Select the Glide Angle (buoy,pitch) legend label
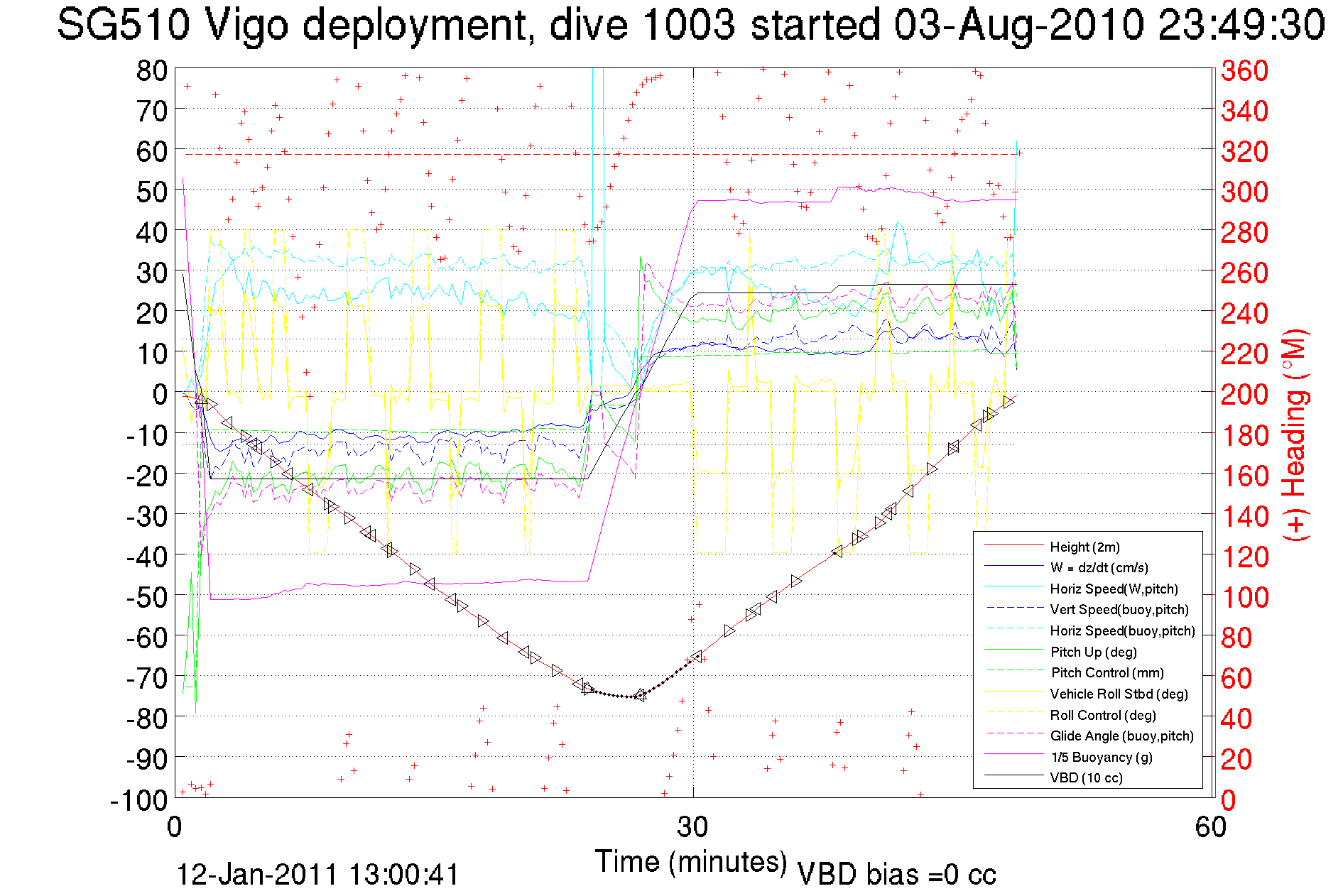This screenshot has width=1343, height=896. click(x=1121, y=736)
